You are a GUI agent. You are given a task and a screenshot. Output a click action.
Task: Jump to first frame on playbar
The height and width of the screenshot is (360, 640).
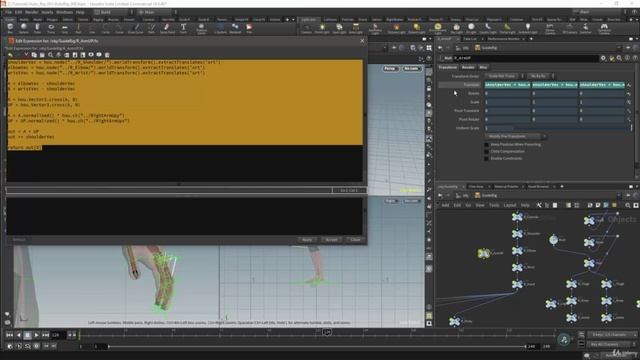(x=9, y=335)
